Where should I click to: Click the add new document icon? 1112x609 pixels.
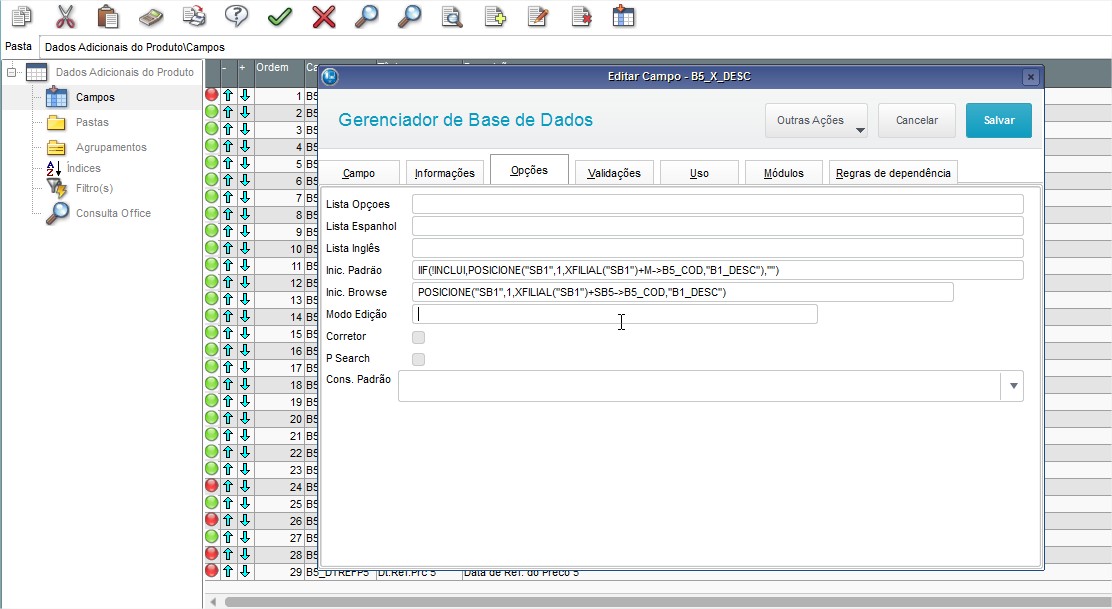pyautogui.click(x=495, y=16)
